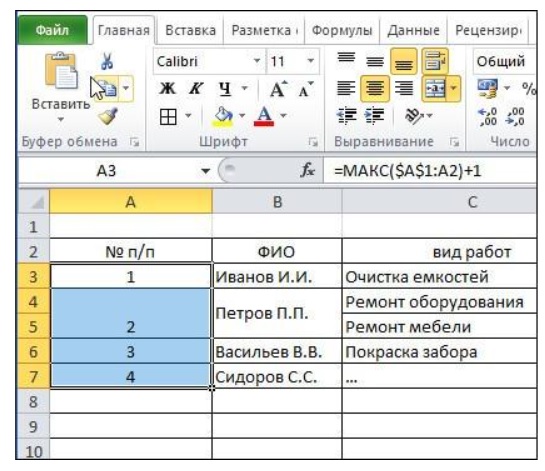Select row 3 header
545x471 pixels.
click(33, 276)
